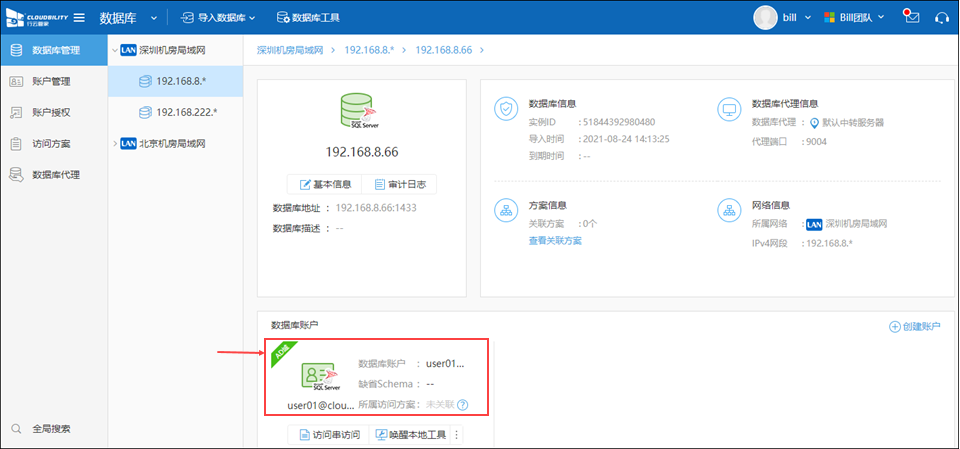Click 创建账户 to add an account
Screen dimensions: 960x449
pos(915,327)
